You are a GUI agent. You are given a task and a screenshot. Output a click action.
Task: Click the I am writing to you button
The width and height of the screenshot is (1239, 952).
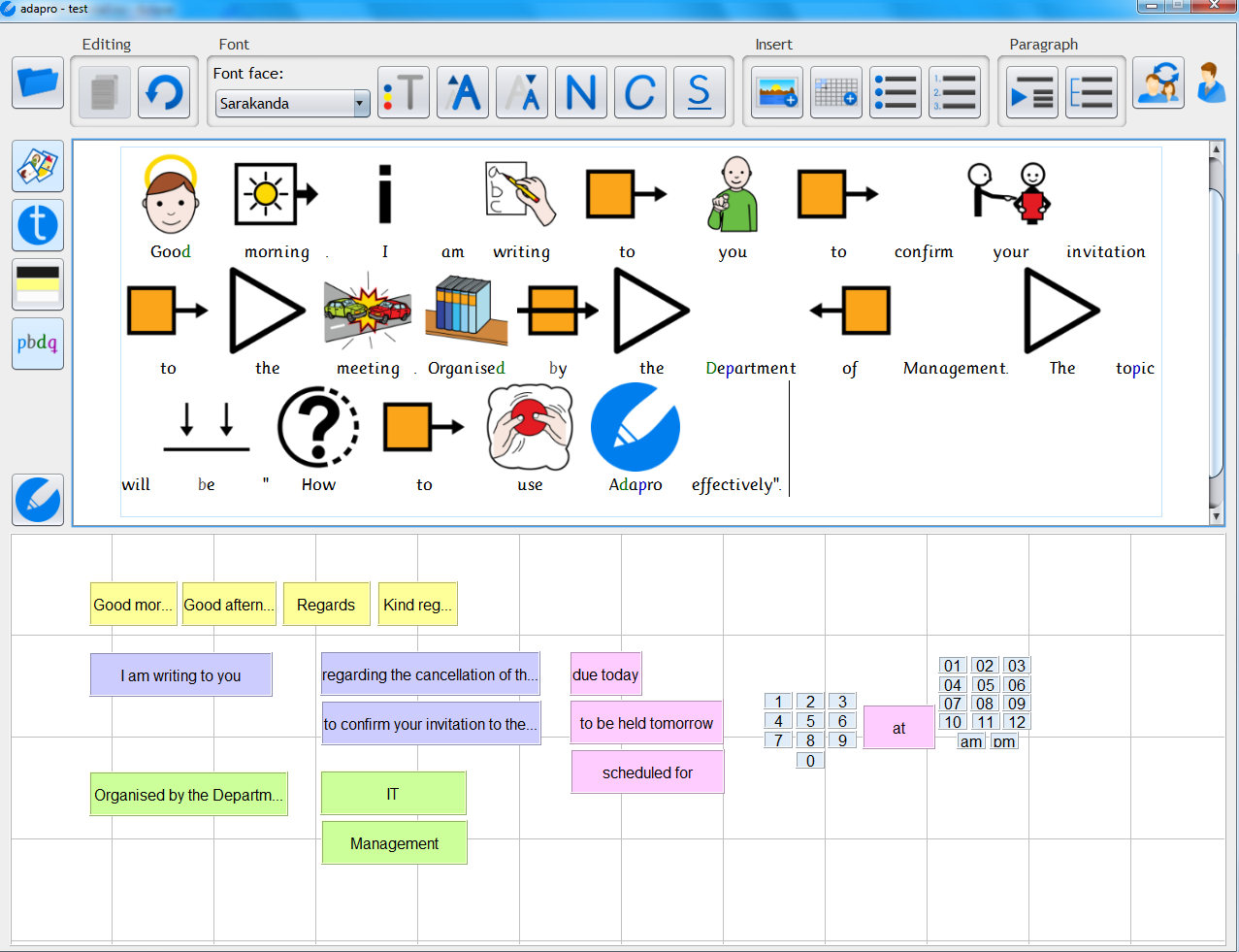(x=180, y=675)
